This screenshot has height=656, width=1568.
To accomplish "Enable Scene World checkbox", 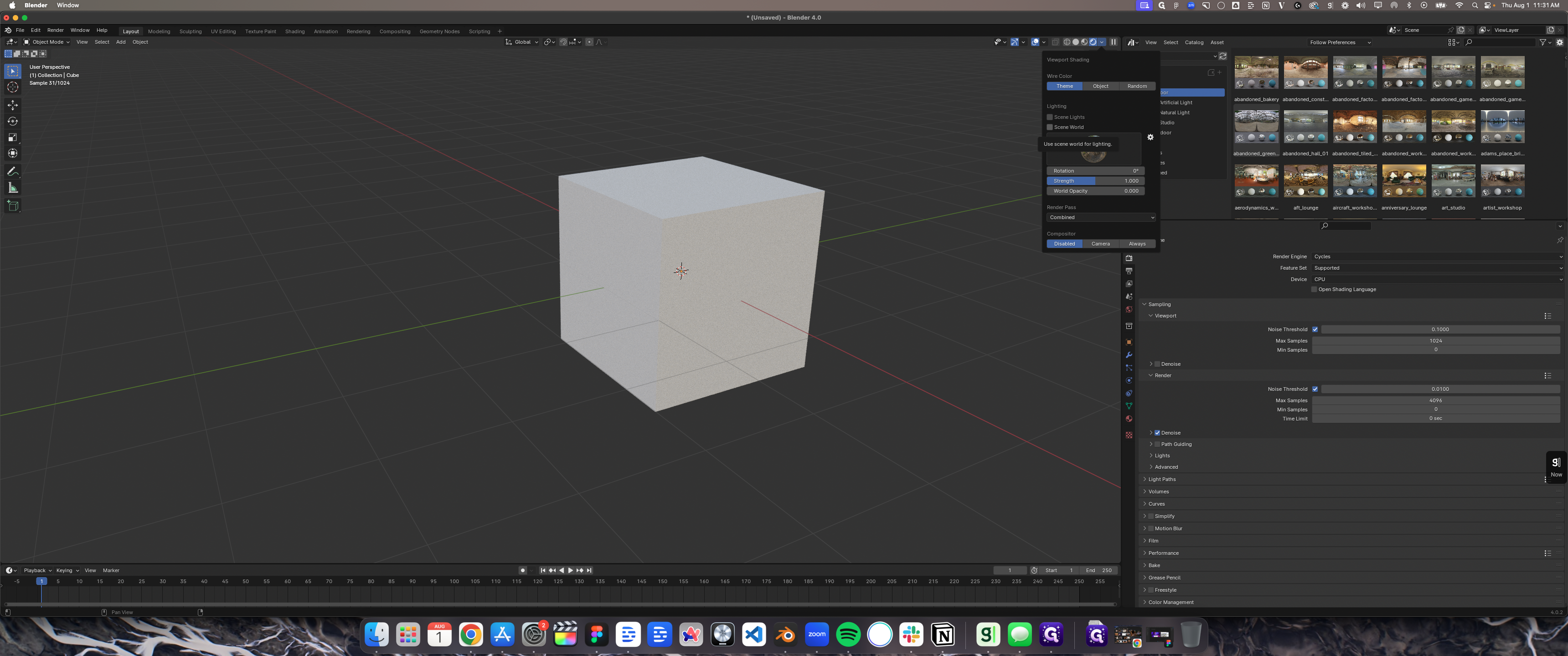I will [x=1050, y=127].
